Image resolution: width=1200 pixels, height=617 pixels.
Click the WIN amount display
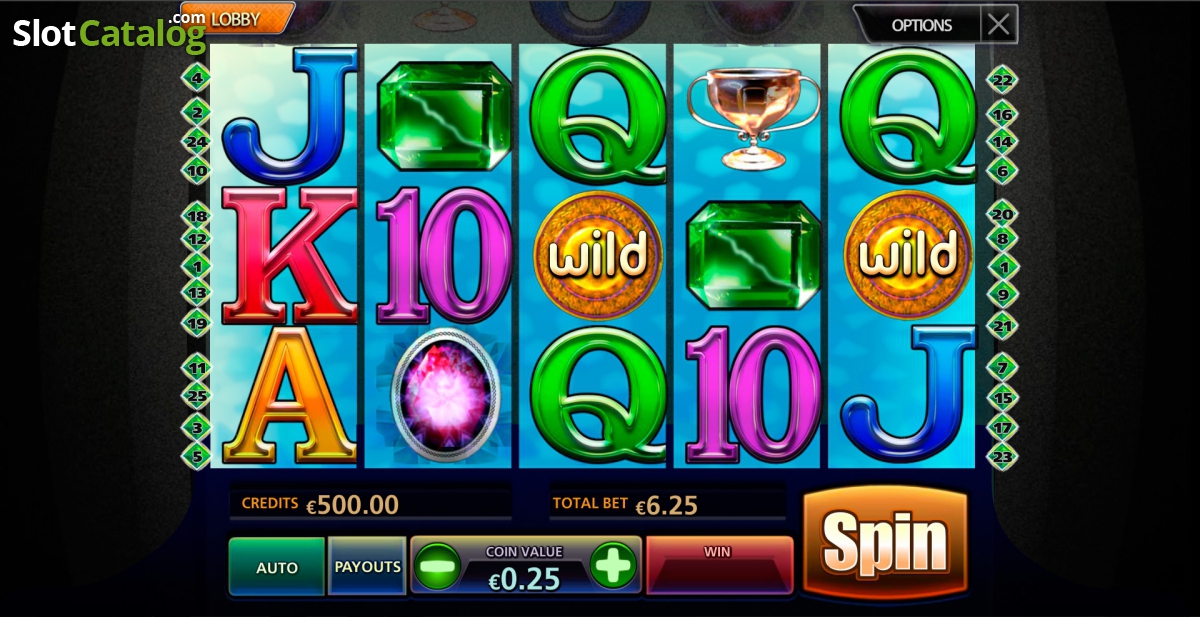coord(719,566)
